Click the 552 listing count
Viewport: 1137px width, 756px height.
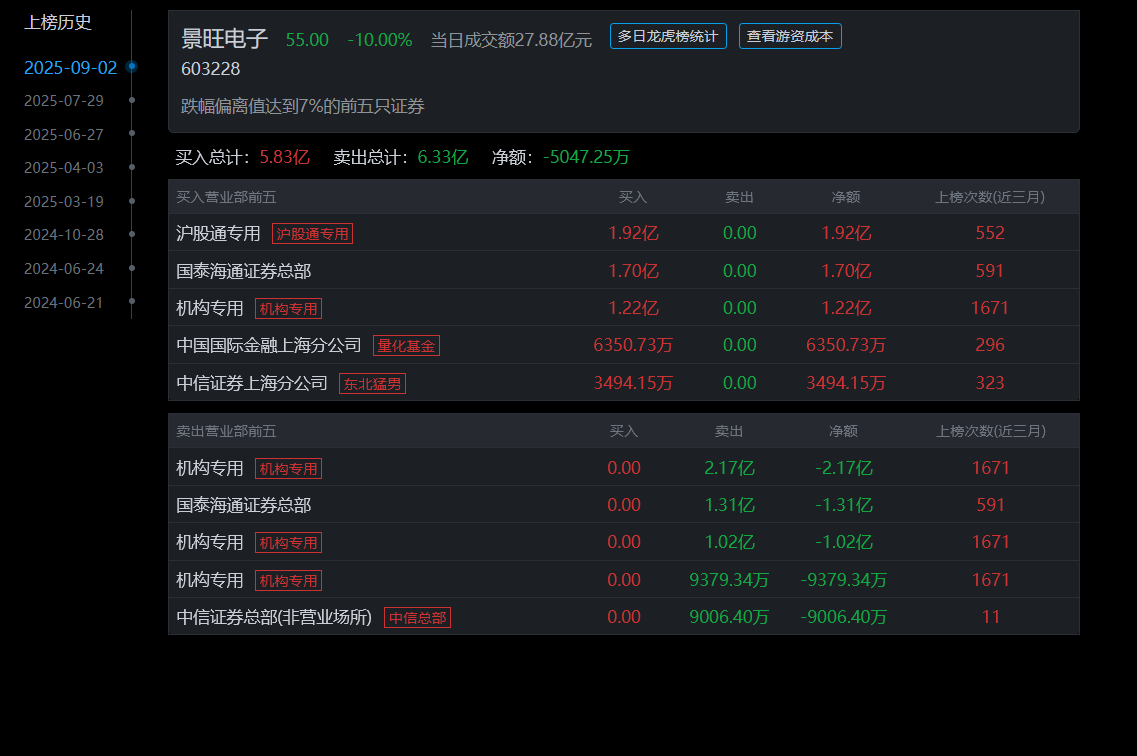(990, 233)
